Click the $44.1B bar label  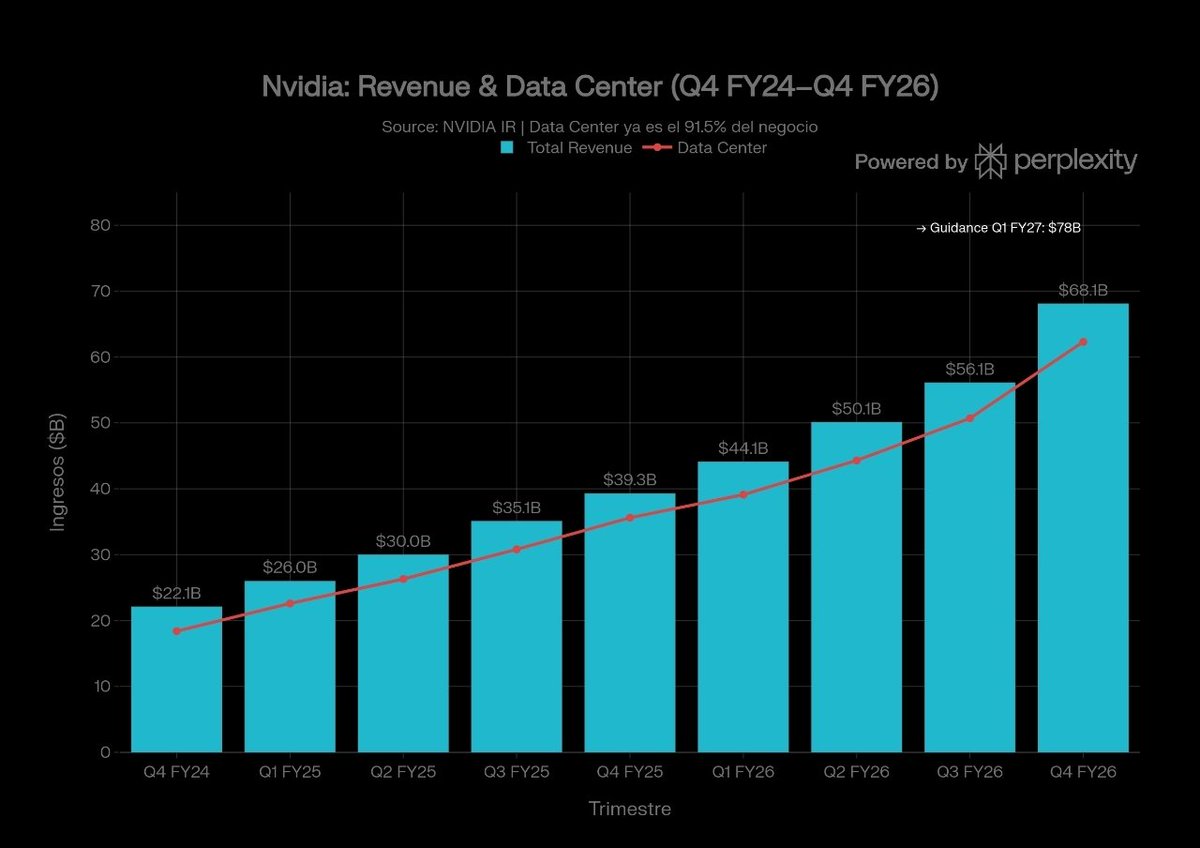click(743, 449)
